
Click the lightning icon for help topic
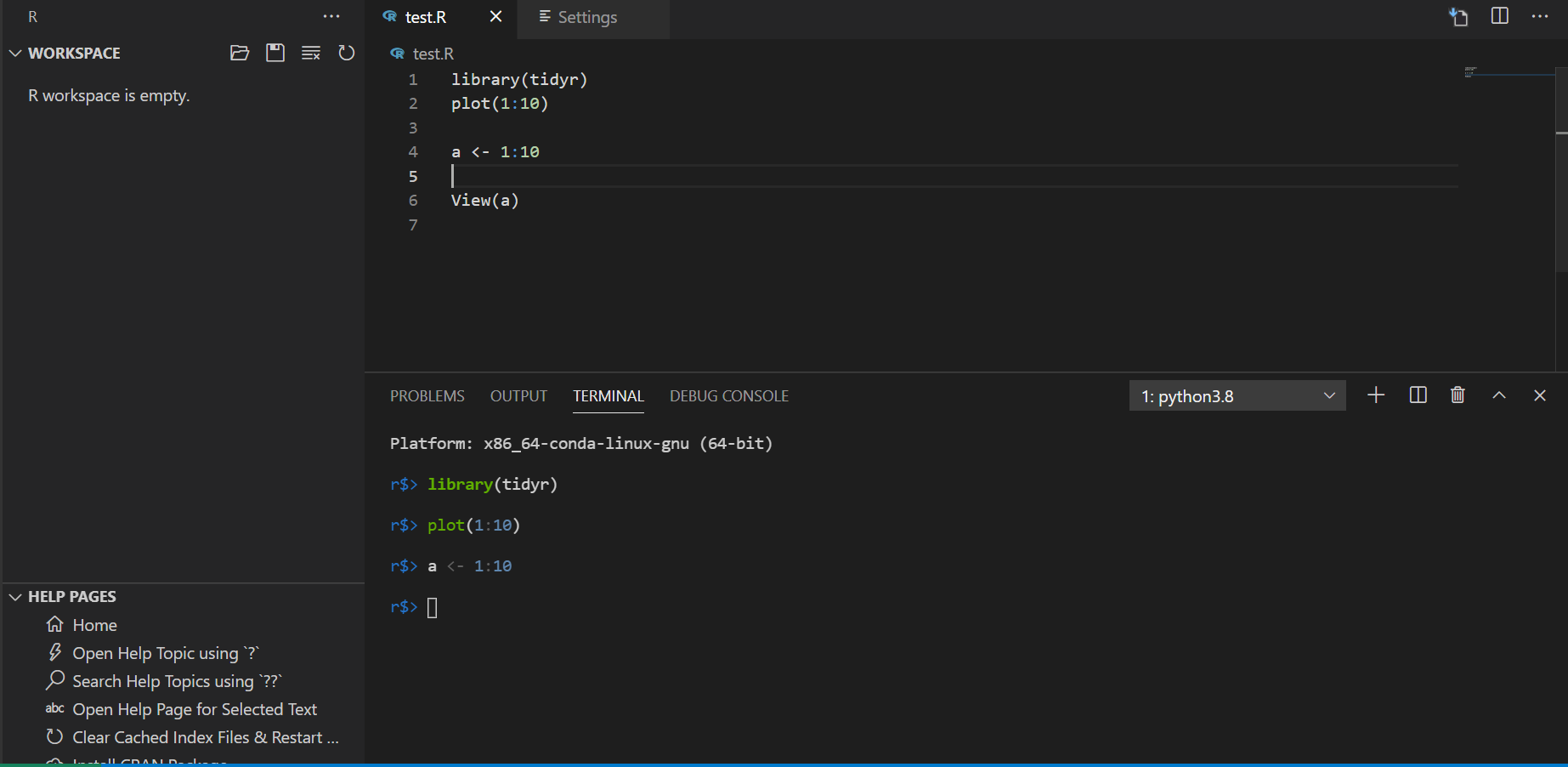point(55,652)
